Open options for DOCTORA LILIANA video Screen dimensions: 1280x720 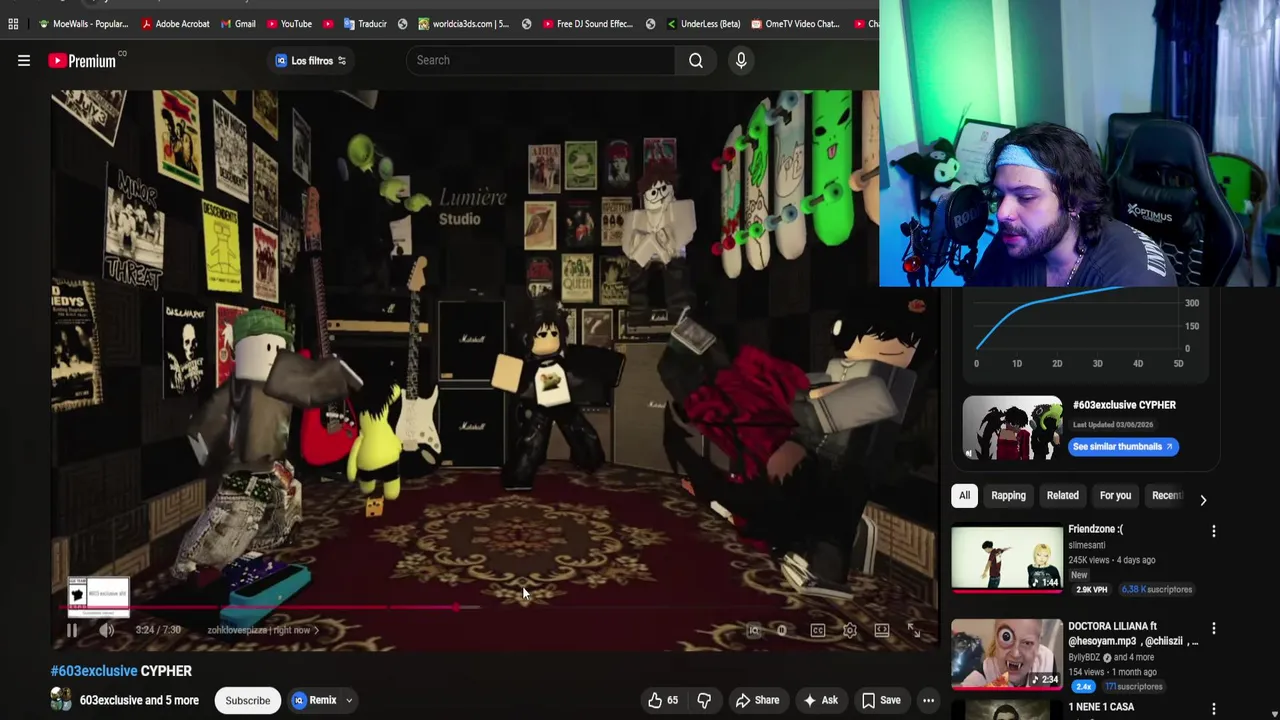click(x=1214, y=629)
